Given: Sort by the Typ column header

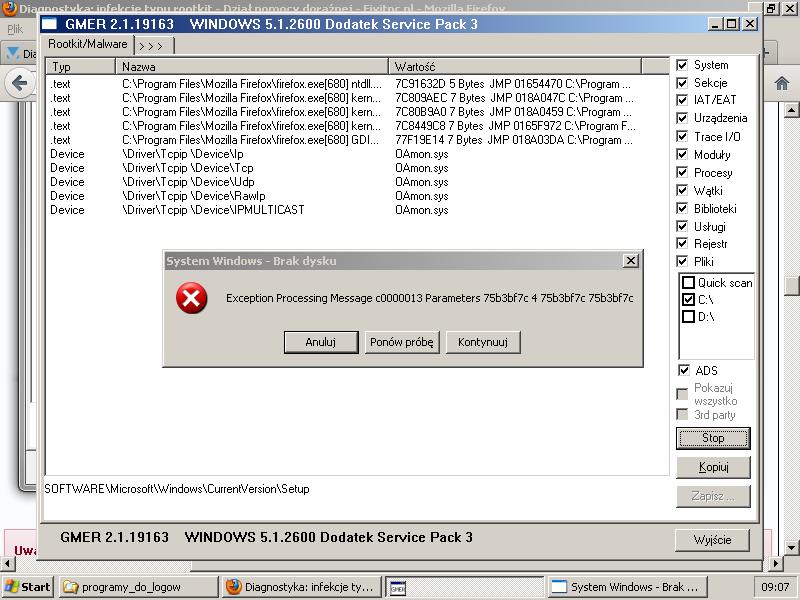Looking at the screenshot, I should [81, 67].
